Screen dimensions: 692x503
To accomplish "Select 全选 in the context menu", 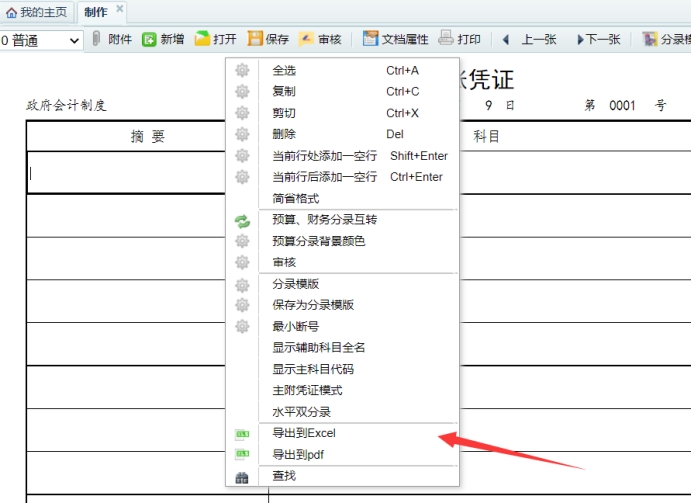I will point(284,71).
